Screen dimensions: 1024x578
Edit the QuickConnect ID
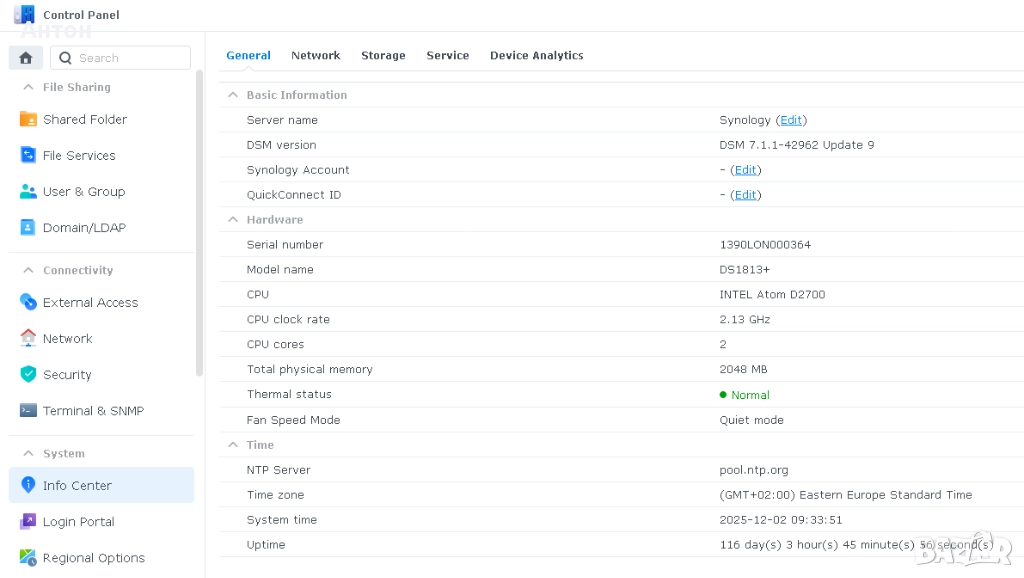[745, 195]
